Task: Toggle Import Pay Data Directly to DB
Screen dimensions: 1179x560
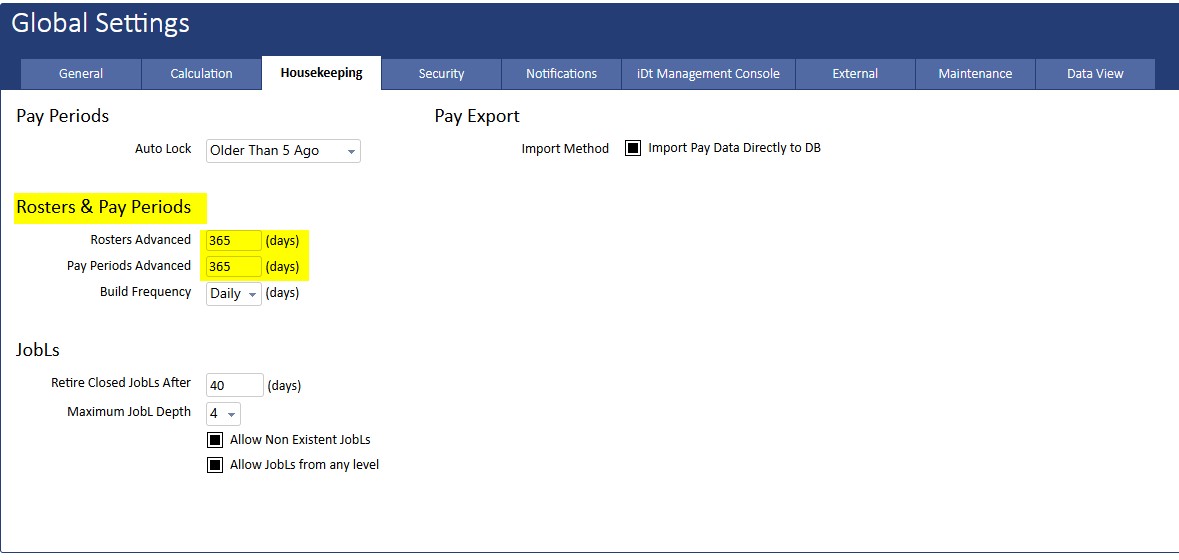Action: click(x=633, y=148)
